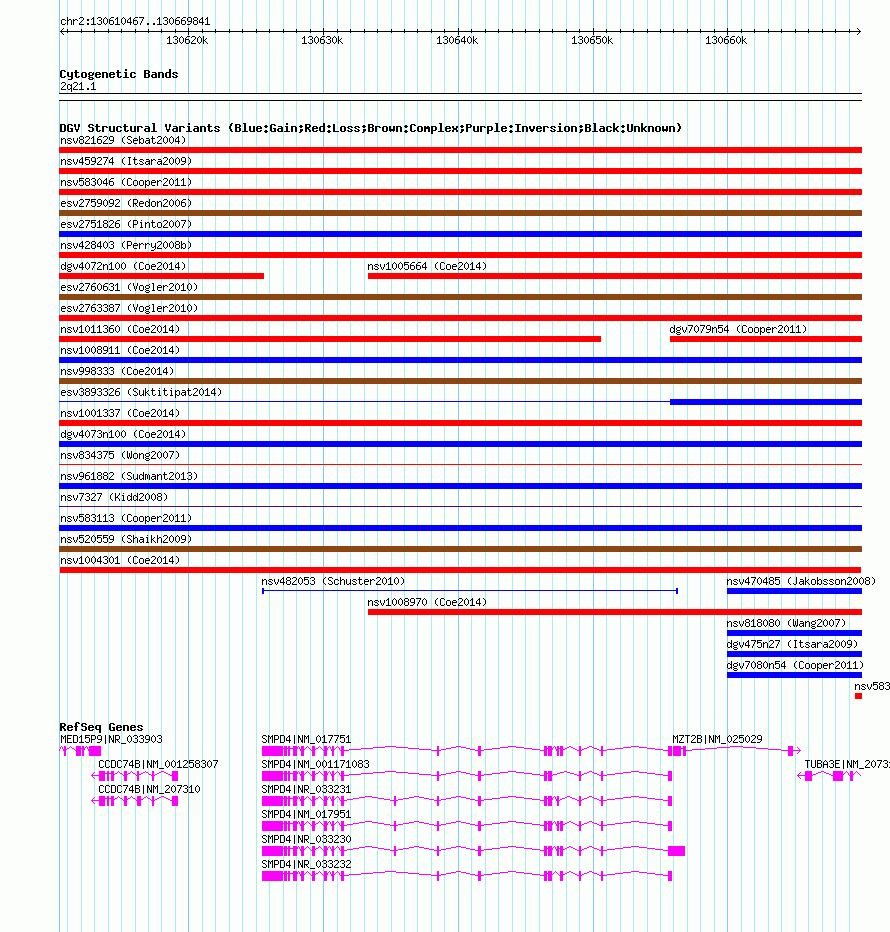The width and height of the screenshot is (890, 932).
Task: Open variant nsv428403 (Perry2008b)
Action: pyautogui.click(x=461, y=255)
